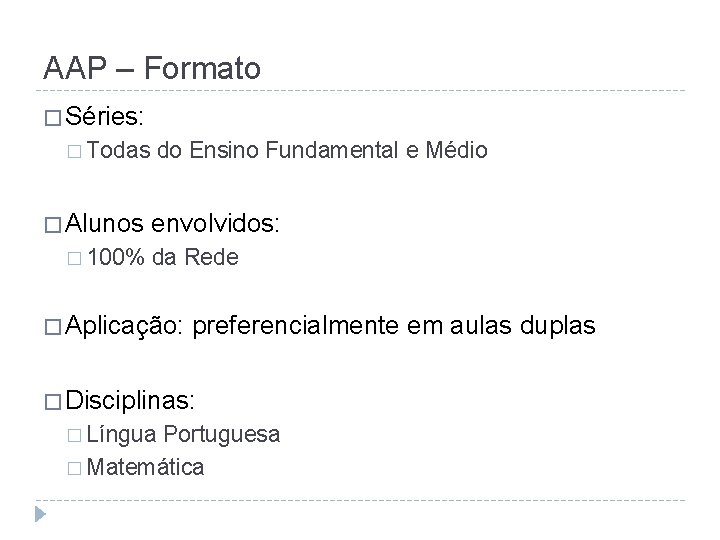The image size is (720, 540).
Task: Click the line Todas do Ensino Fundamental e Médio
Action: pos(287,150)
